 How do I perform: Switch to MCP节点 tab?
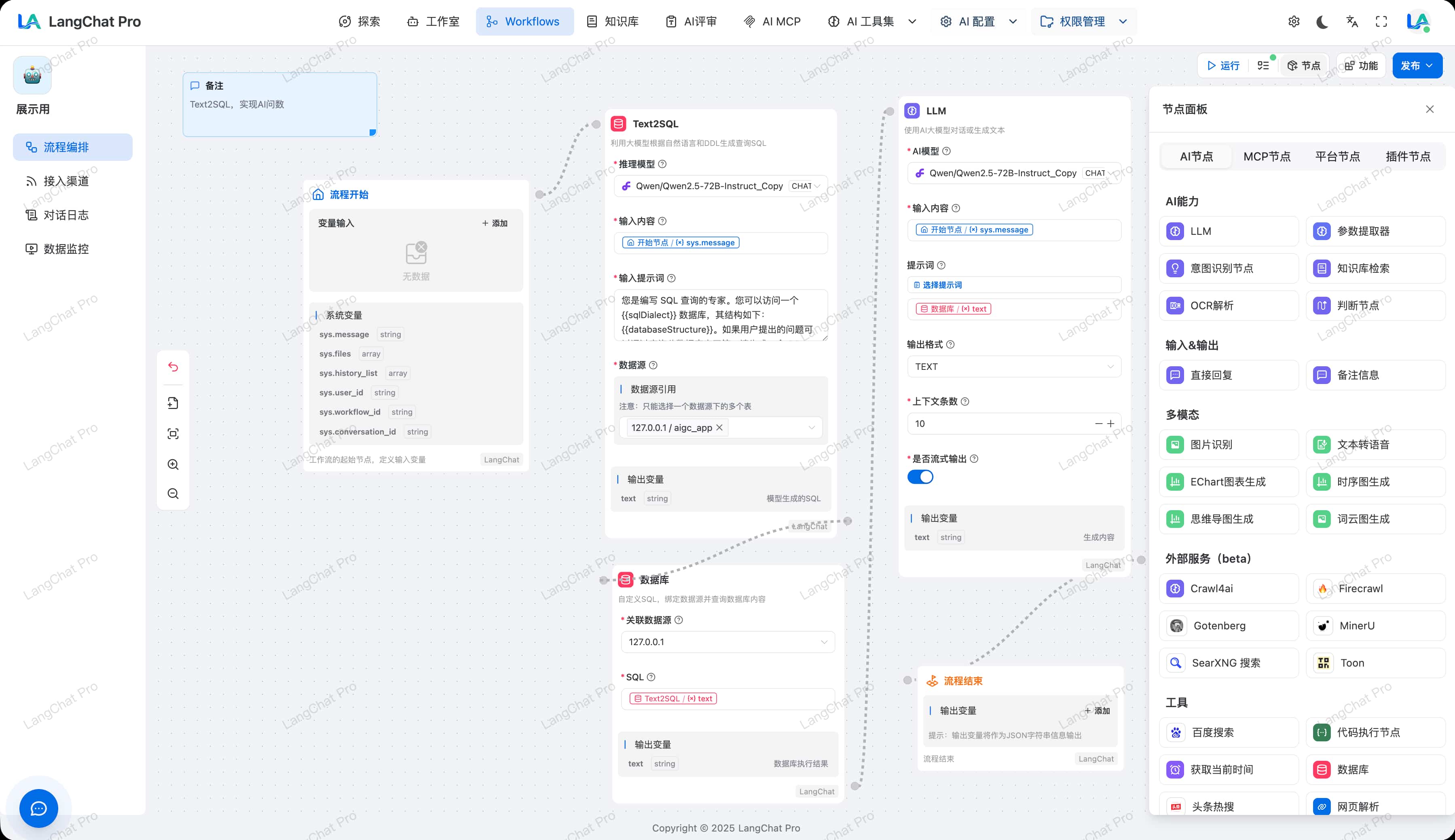click(x=1266, y=156)
